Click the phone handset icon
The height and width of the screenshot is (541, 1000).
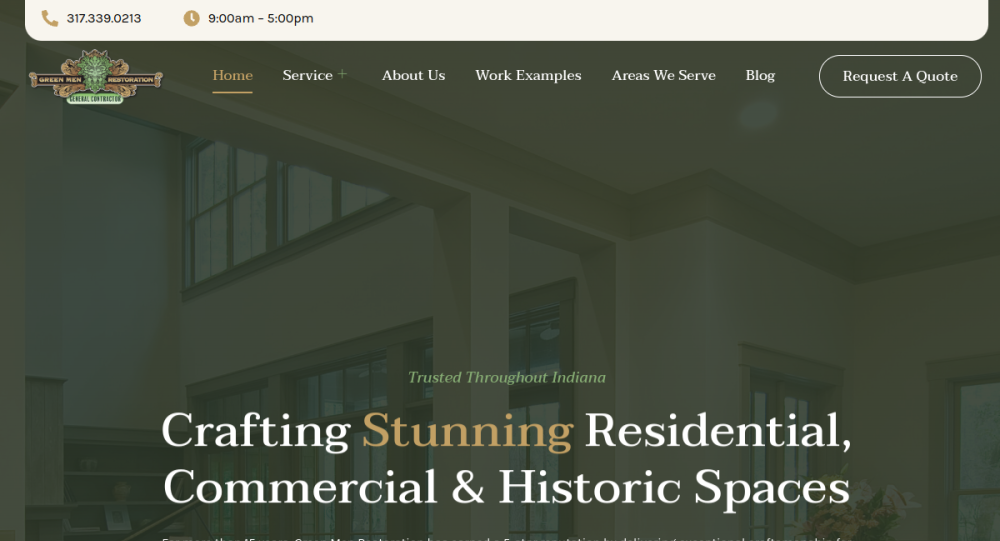[x=50, y=19]
